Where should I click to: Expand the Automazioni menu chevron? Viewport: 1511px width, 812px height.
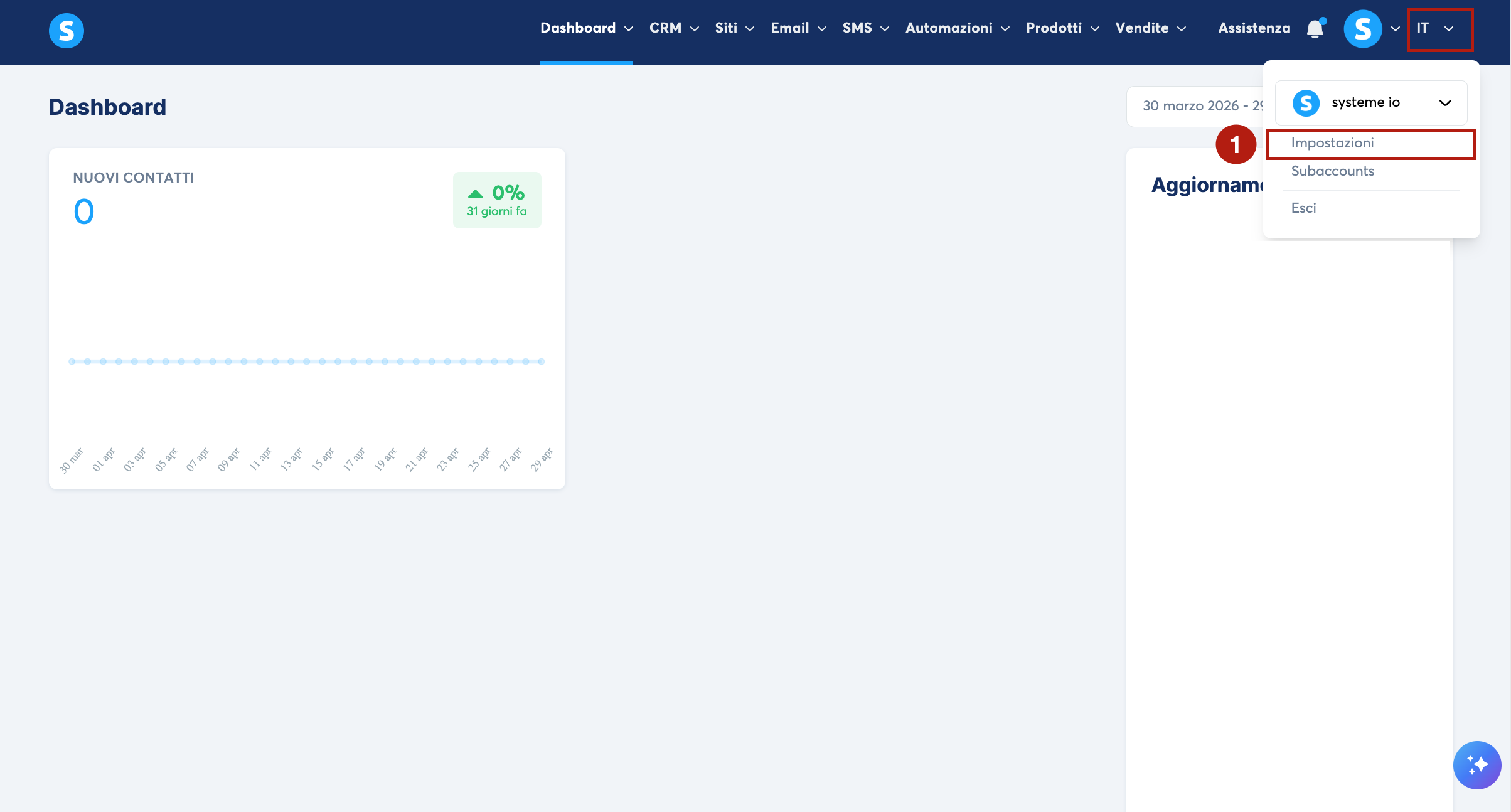tap(1005, 29)
